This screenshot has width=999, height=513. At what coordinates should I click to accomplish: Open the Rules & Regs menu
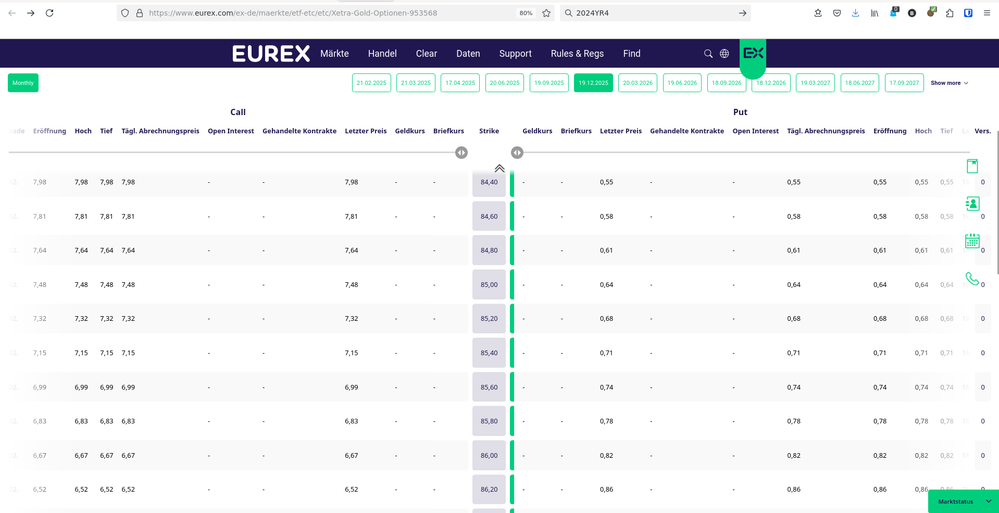pyautogui.click(x=577, y=54)
